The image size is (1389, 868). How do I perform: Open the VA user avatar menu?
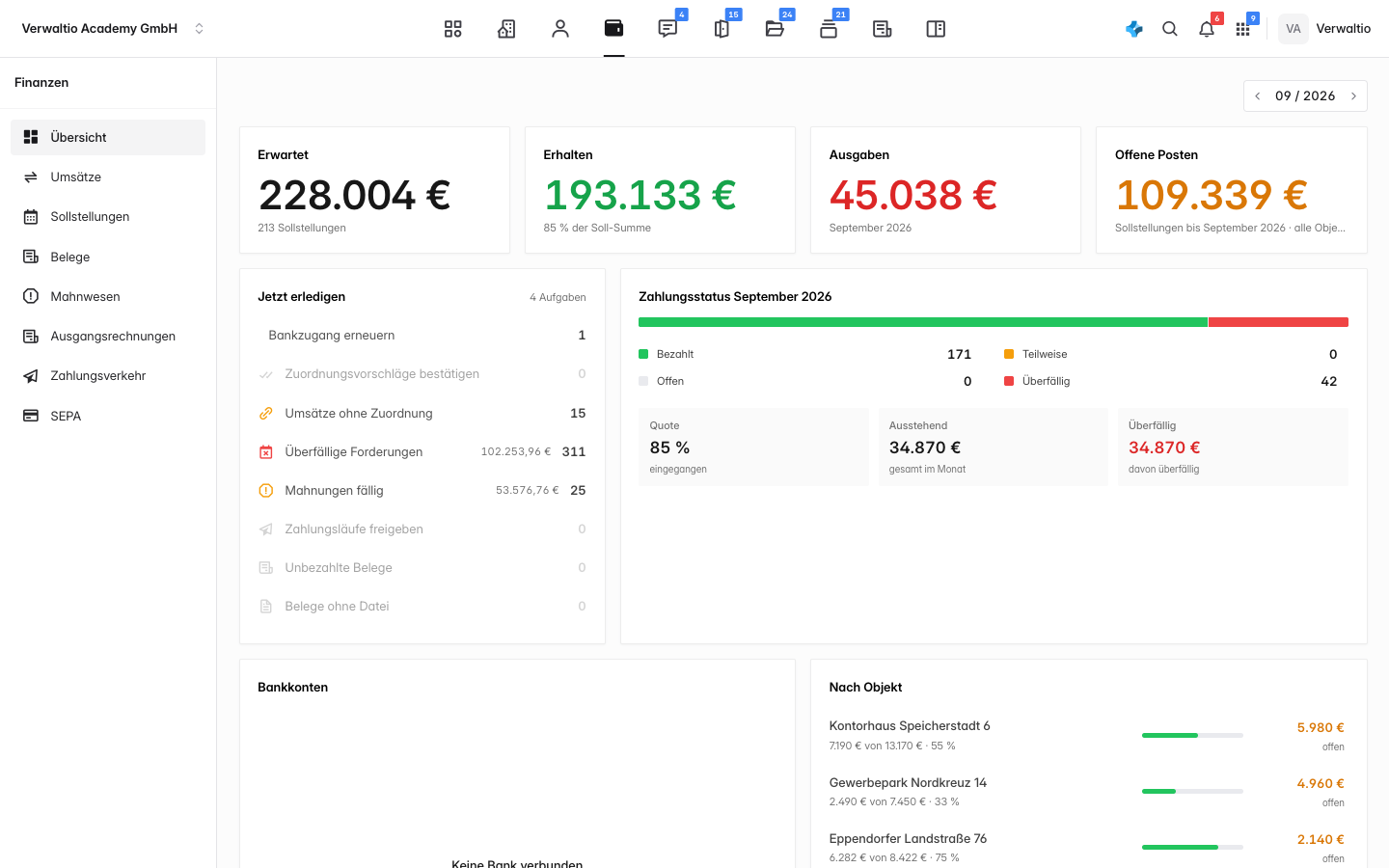coord(1294,29)
